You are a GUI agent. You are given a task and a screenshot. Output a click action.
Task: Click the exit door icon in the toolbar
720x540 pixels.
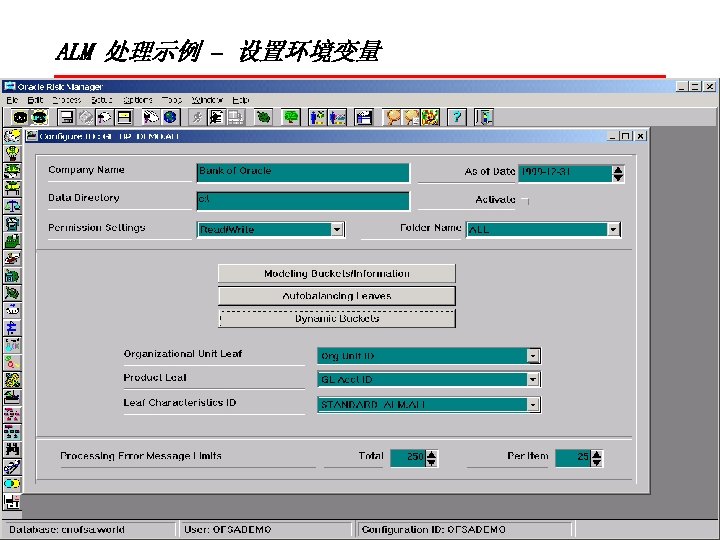(x=484, y=118)
